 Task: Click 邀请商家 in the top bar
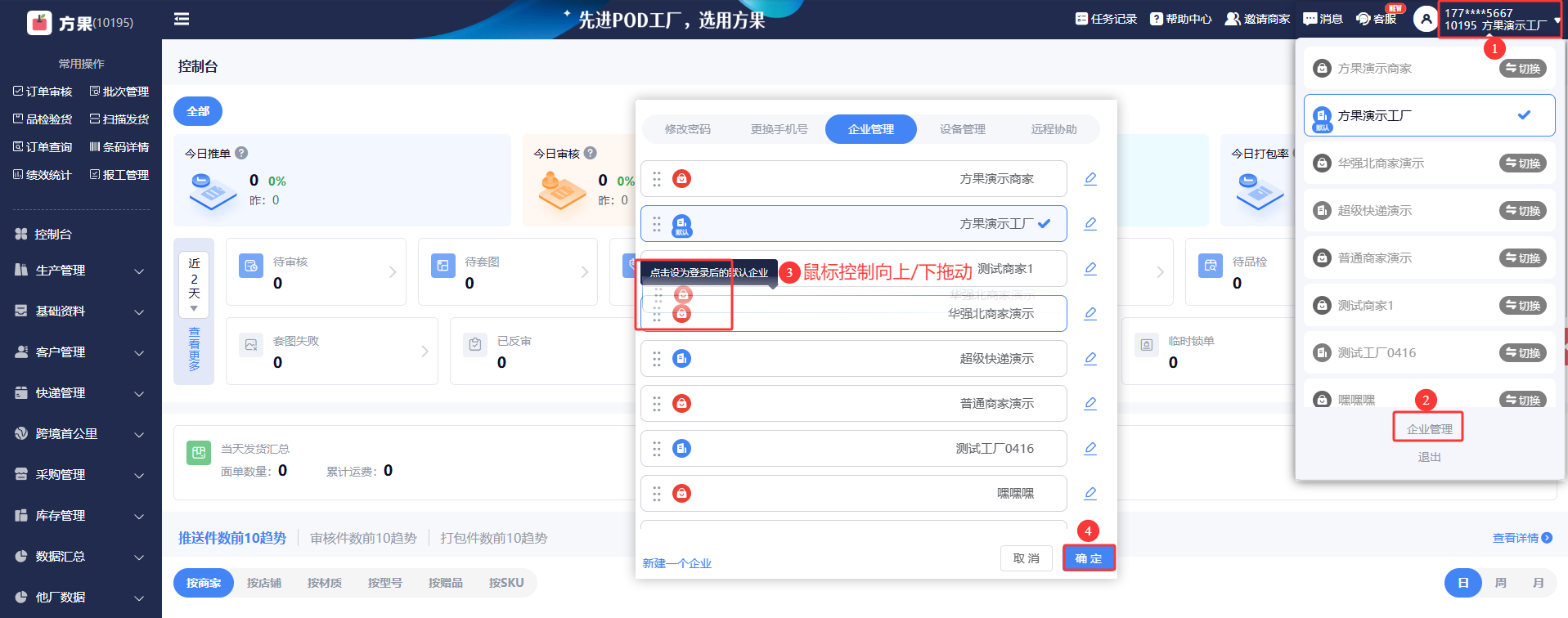(x=1257, y=19)
